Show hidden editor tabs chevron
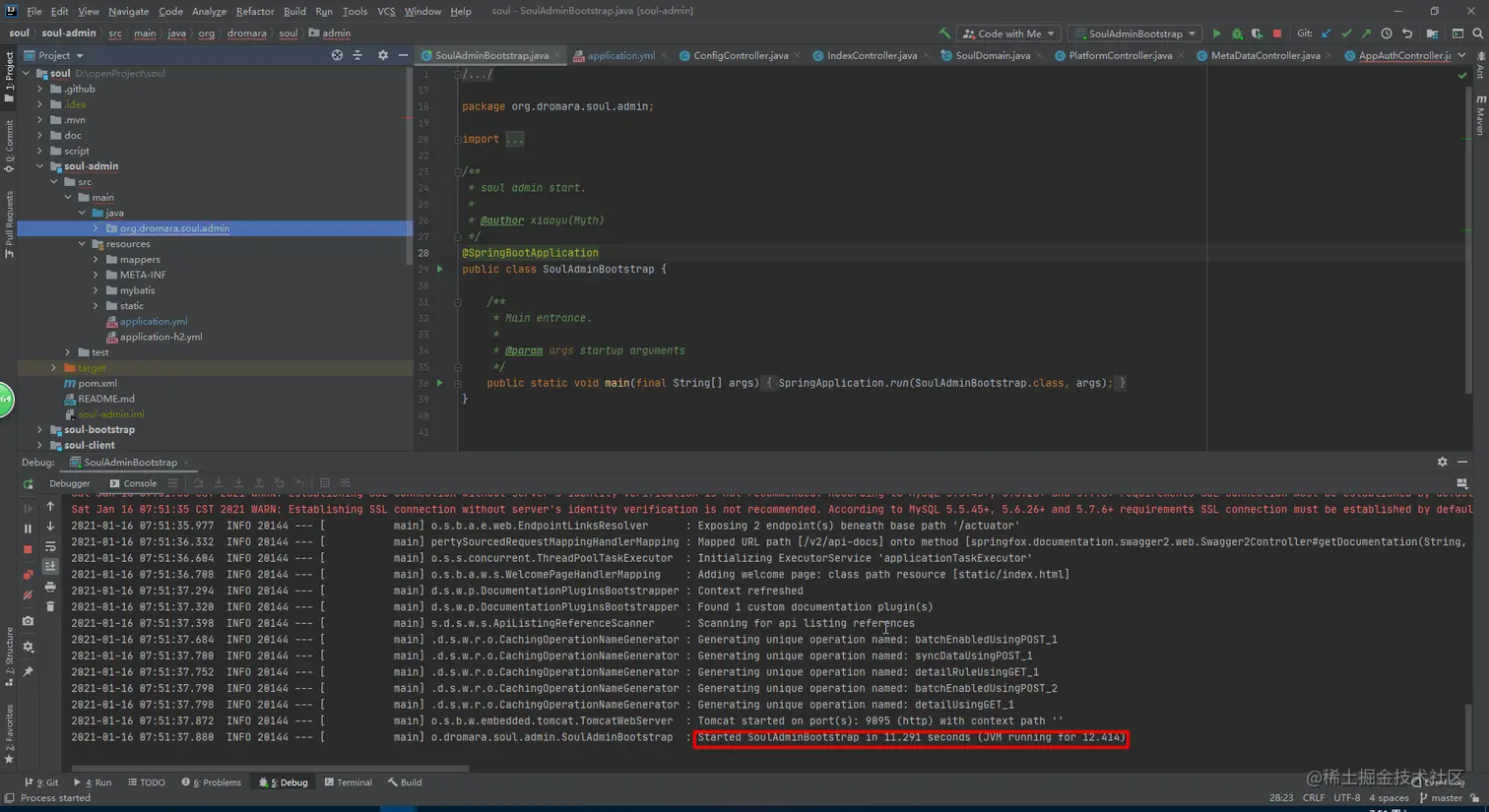 coord(1461,55)
